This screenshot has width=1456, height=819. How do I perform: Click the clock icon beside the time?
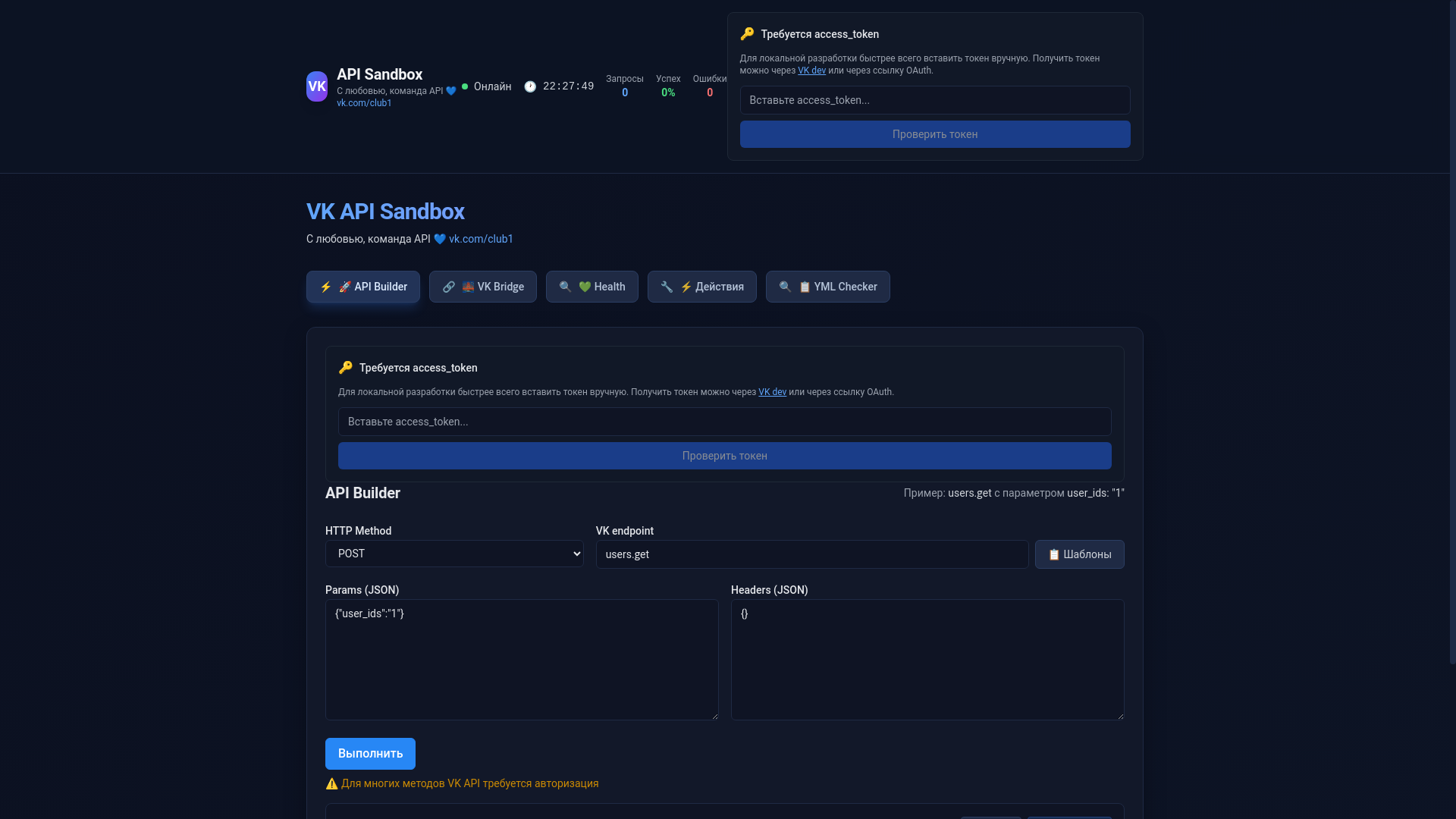tap(530, 86)
